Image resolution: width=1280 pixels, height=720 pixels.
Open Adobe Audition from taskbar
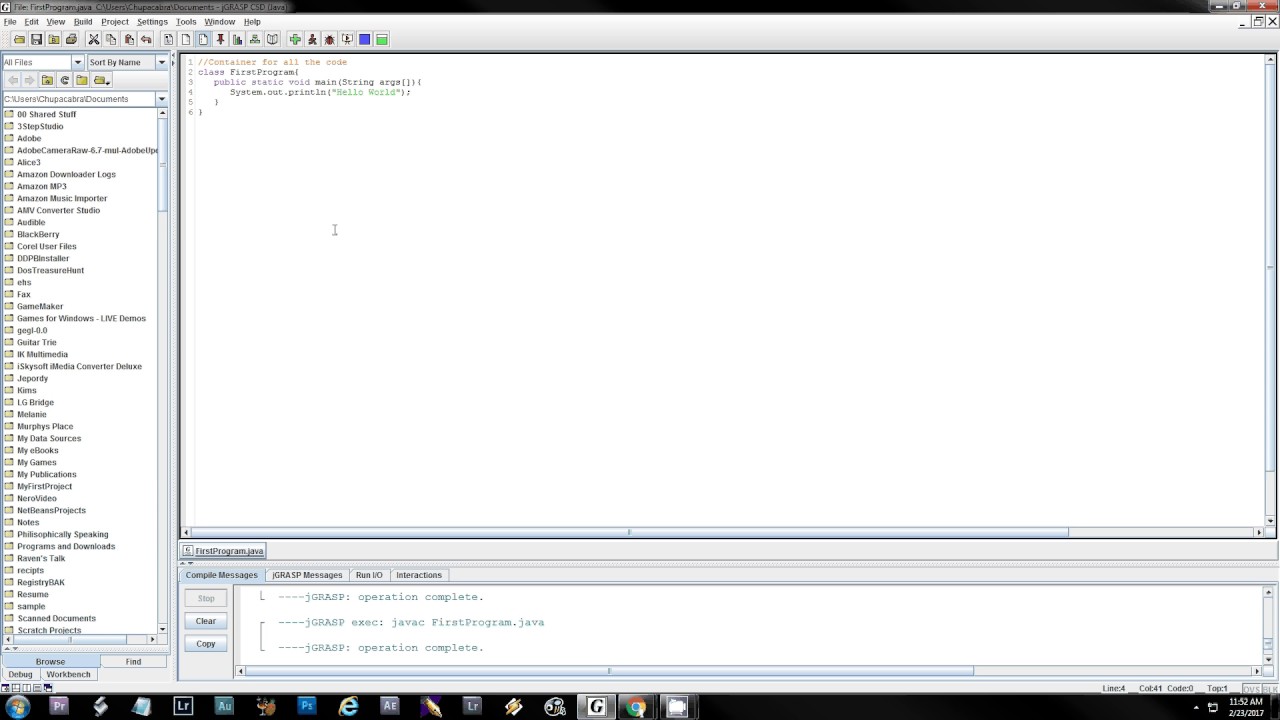(224, 706)
